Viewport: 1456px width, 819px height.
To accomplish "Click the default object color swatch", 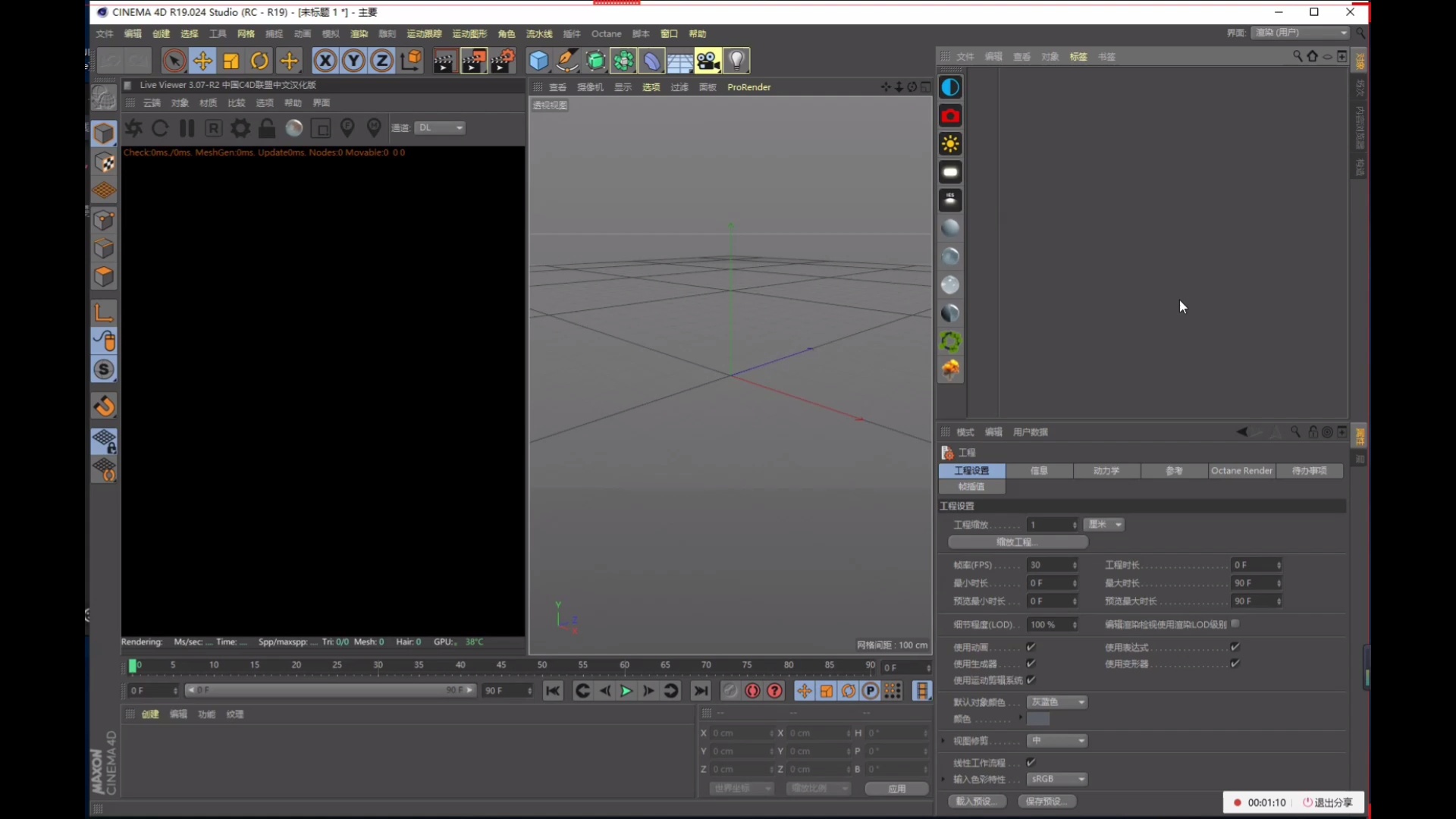I will [1039, 719].
